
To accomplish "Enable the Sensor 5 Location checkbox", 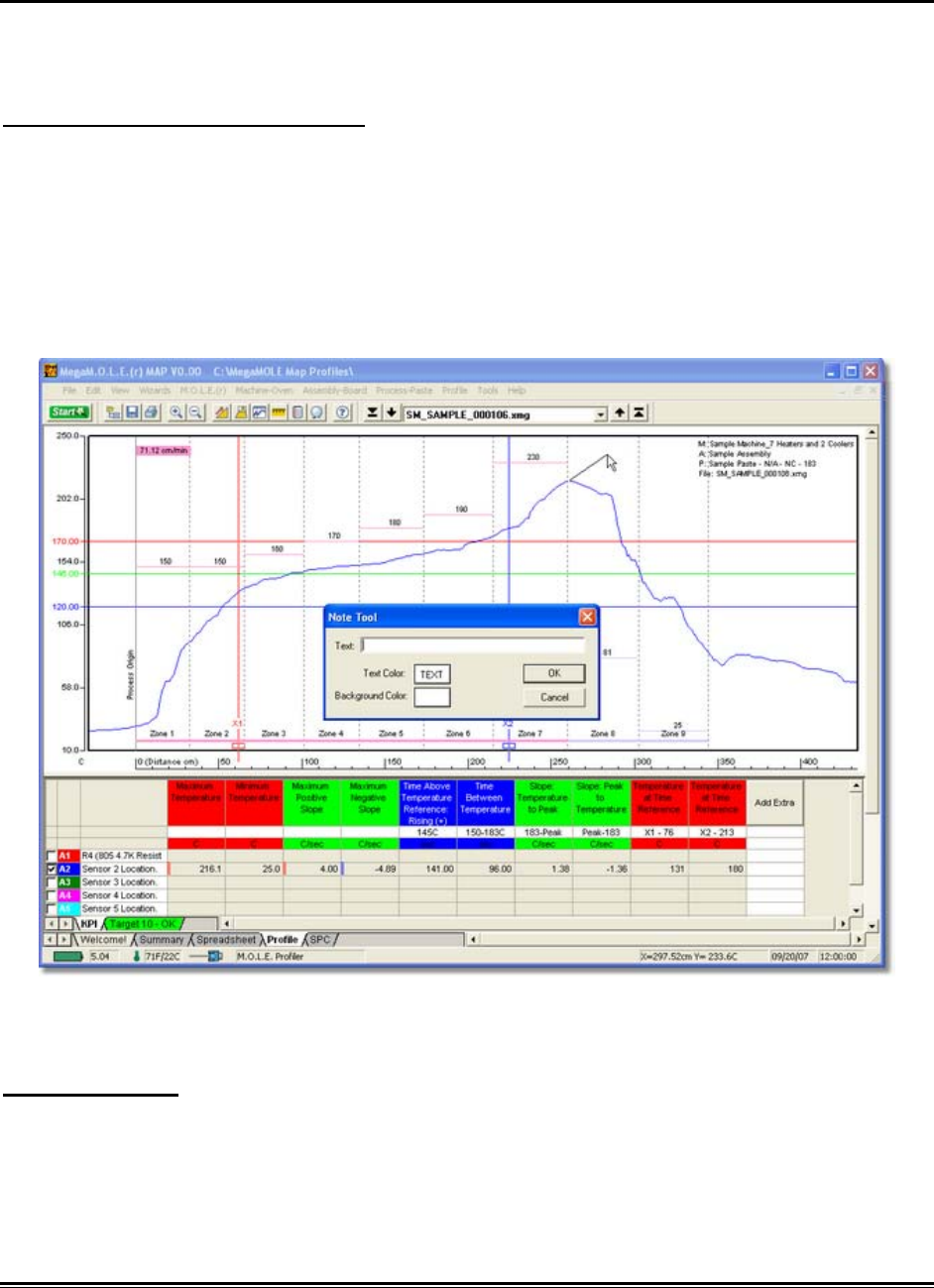I will coord(51,908).
